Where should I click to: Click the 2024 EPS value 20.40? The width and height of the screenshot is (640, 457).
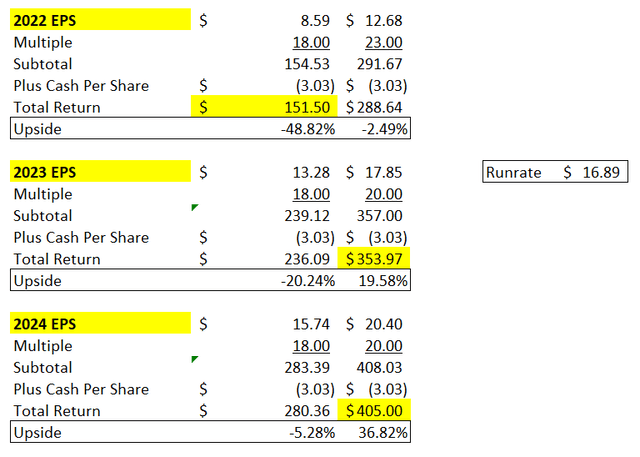coord(386,324)
